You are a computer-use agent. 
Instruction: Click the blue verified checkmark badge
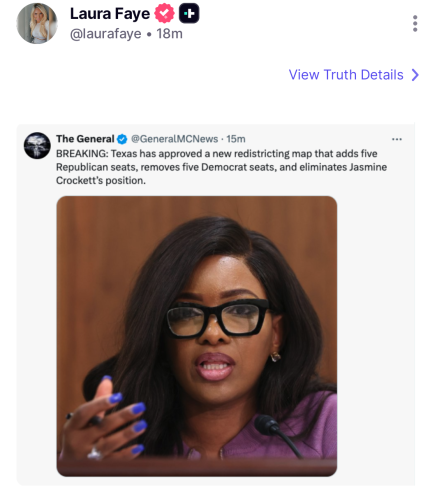[122, 139]
